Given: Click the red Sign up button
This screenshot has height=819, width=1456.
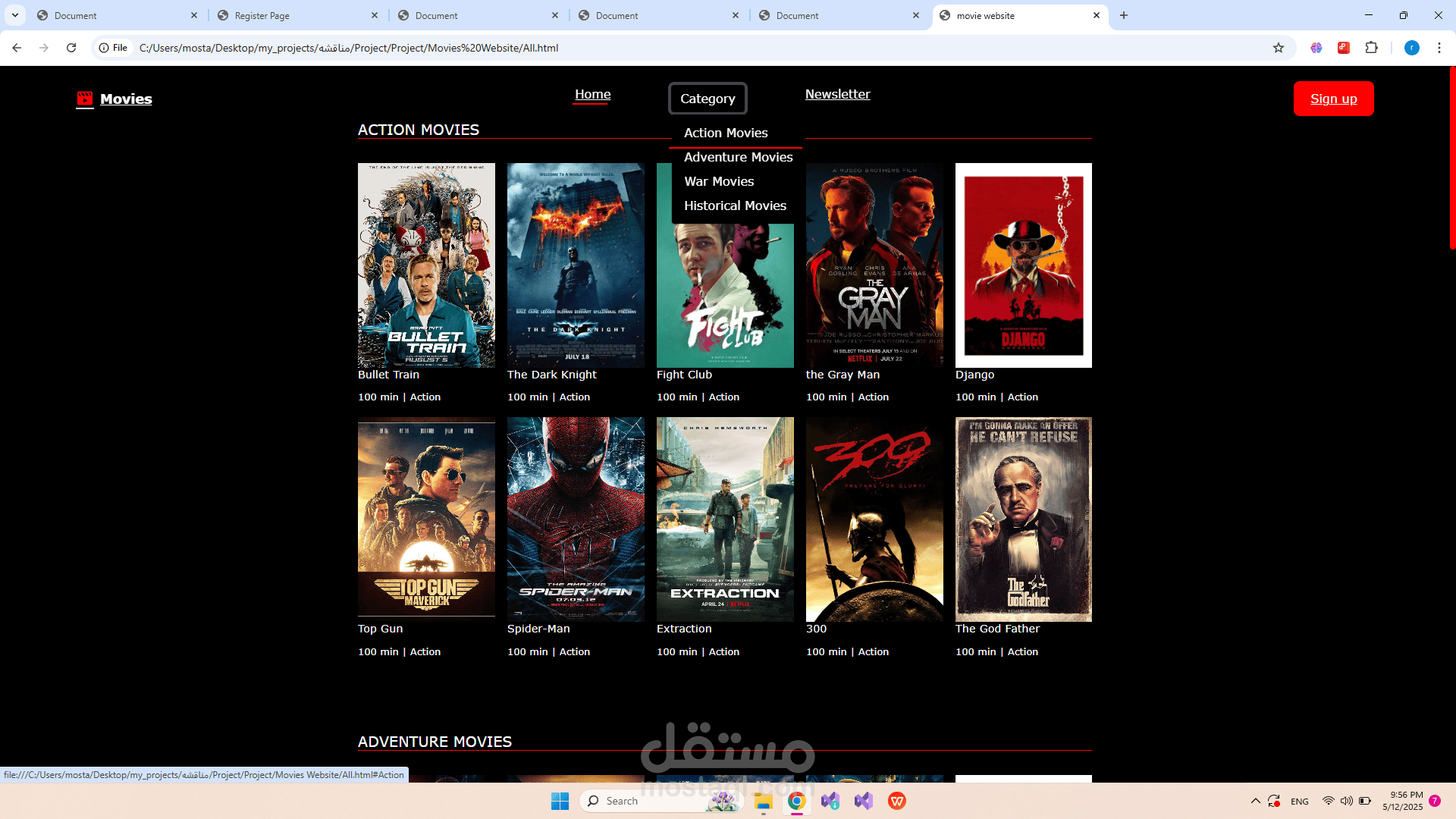Looking at the screenshot, I should 1333,99.
